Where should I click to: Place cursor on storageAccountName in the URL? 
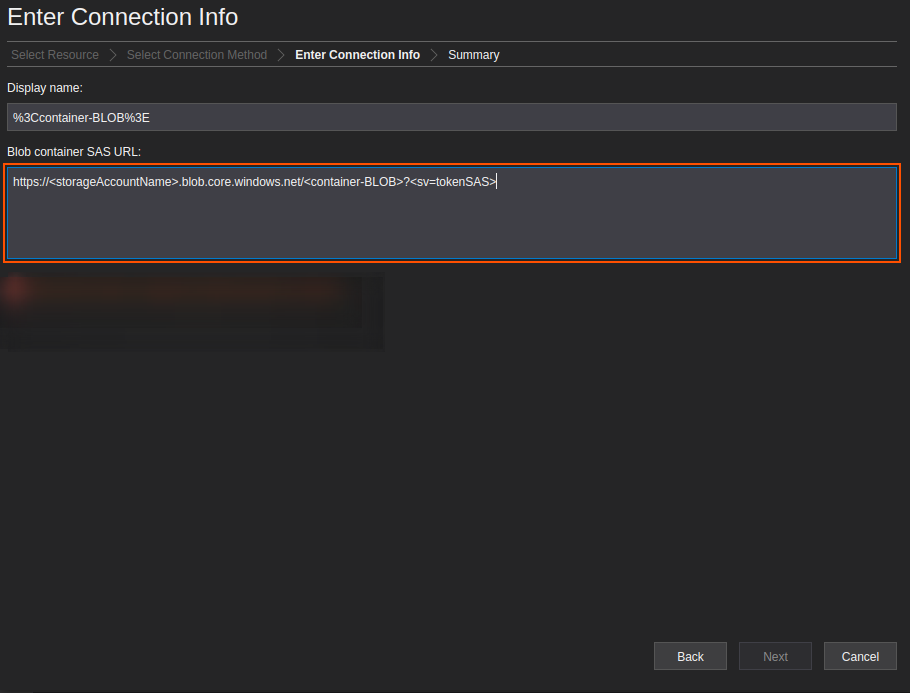point(114,182)
